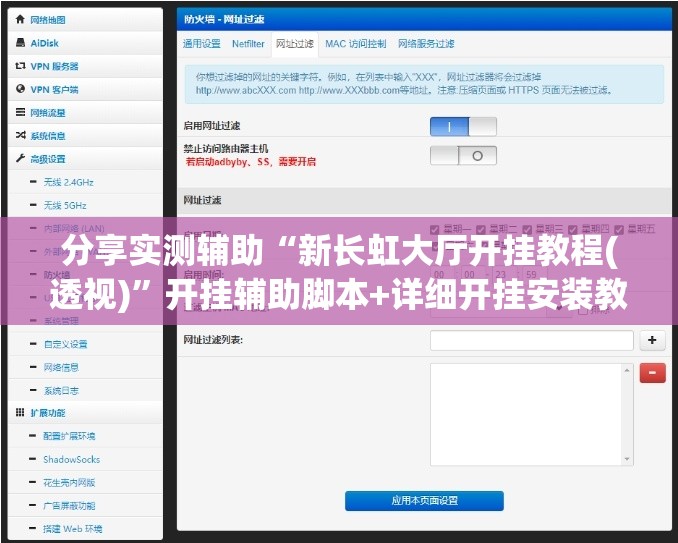This screenshot has height=543, width=678.
Task: Open 配置扩展环境 page
Action: [69, 436]
